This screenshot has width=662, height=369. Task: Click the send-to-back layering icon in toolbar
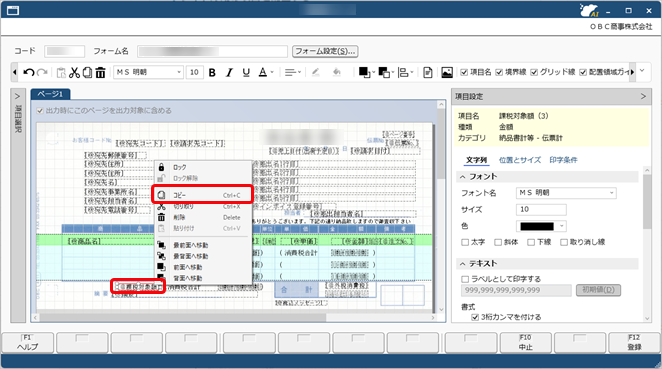(x=384, y=73)
